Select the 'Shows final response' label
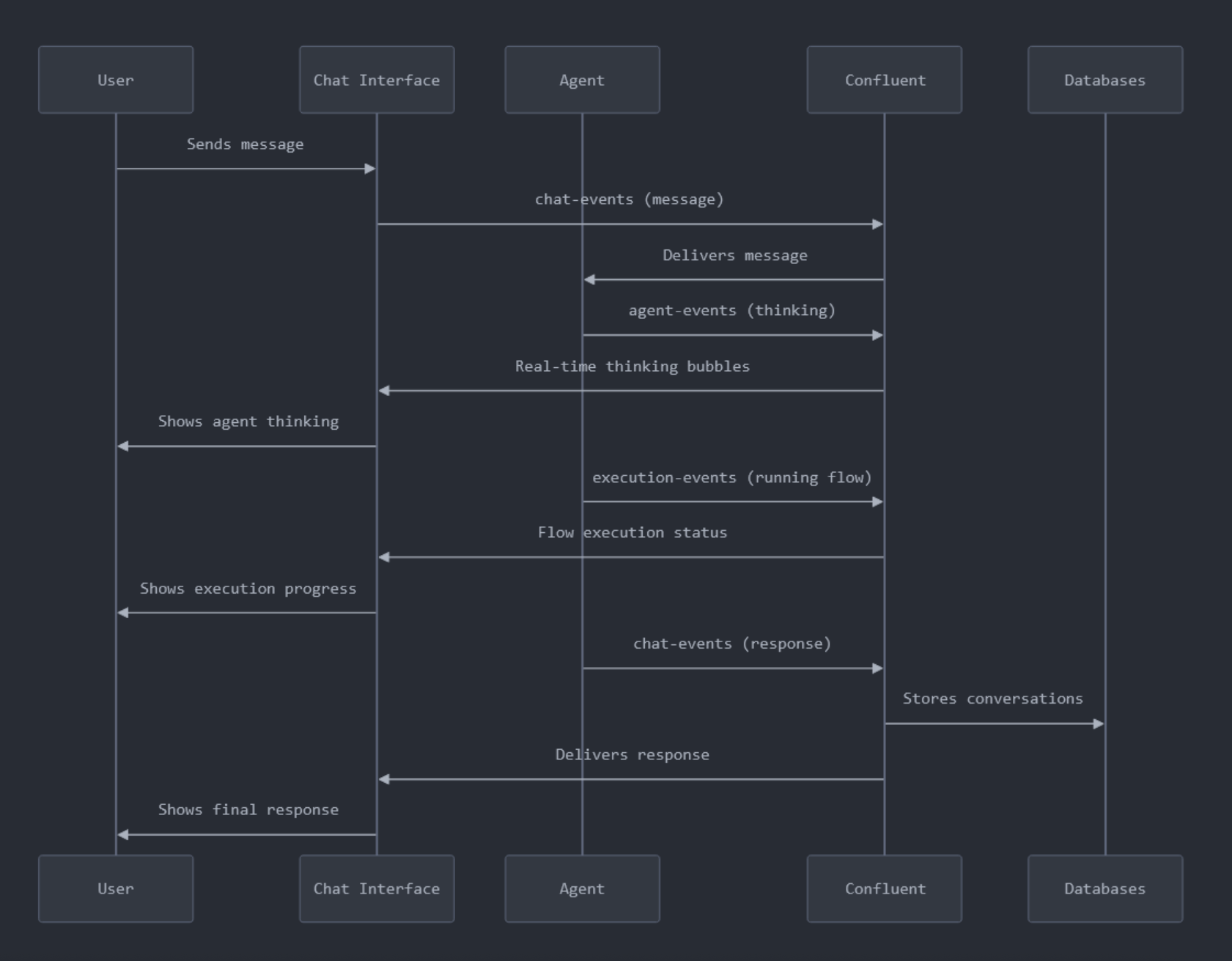The width and height of the screenshot is (1232, 961). pyautogui.click(x=248, y=810)
